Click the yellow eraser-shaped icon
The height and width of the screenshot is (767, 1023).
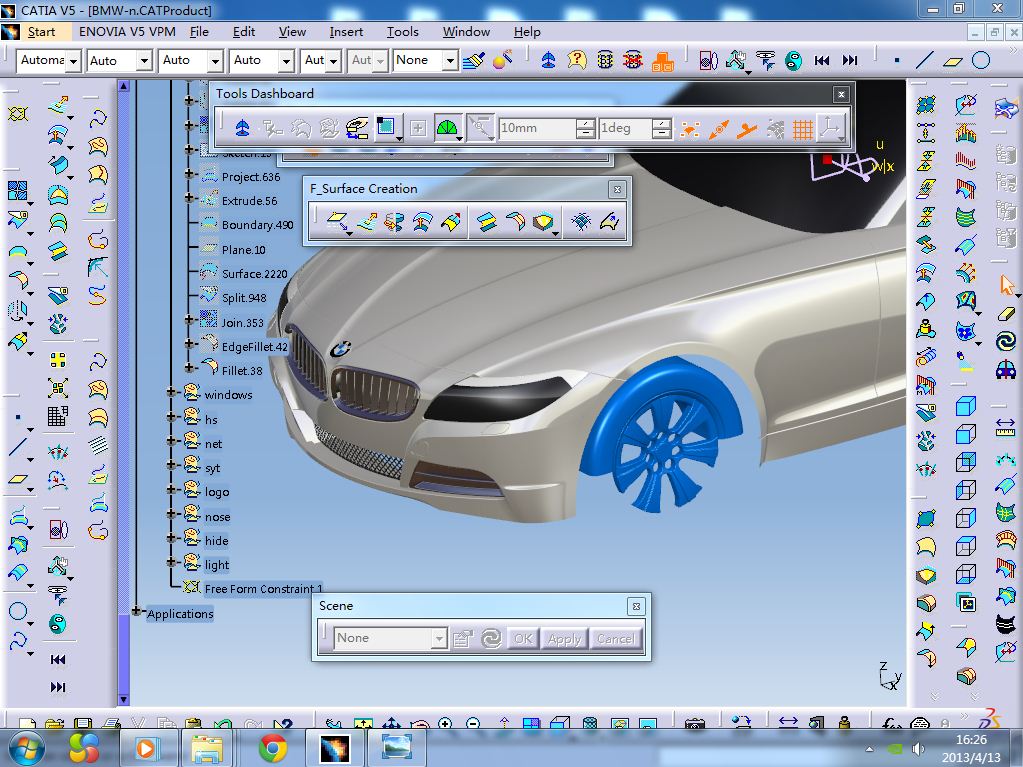pyautogui.click(x=1007, y=314)
